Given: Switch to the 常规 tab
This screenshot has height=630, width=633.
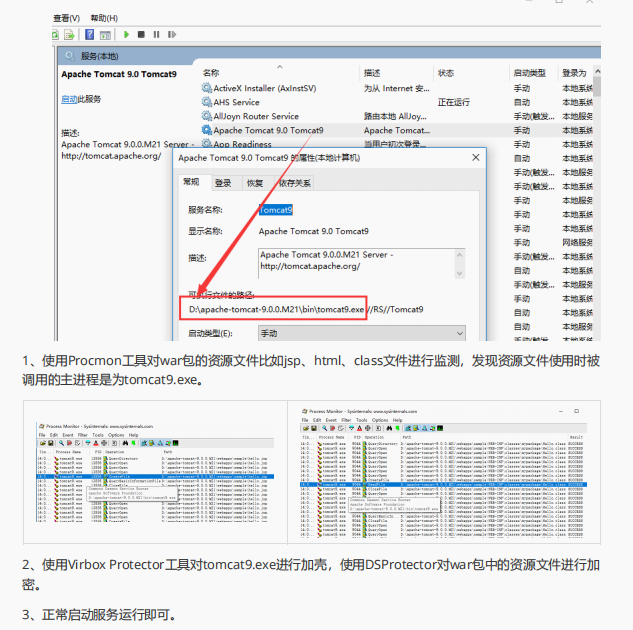Looking at the screenshot, I should (x=191, y=182).
